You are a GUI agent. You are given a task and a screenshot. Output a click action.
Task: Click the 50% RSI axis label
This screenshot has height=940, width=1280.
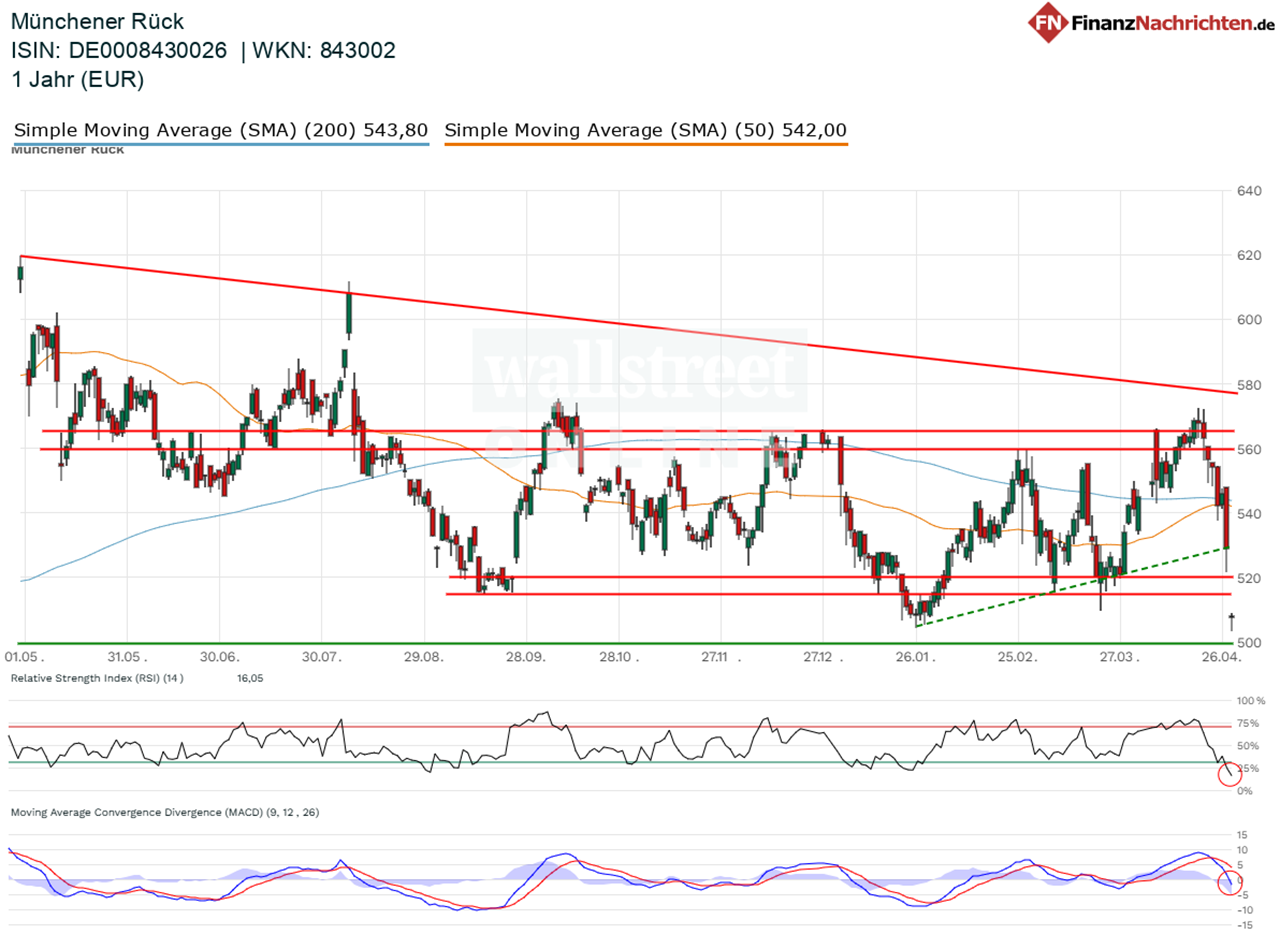pos(1249,746)
